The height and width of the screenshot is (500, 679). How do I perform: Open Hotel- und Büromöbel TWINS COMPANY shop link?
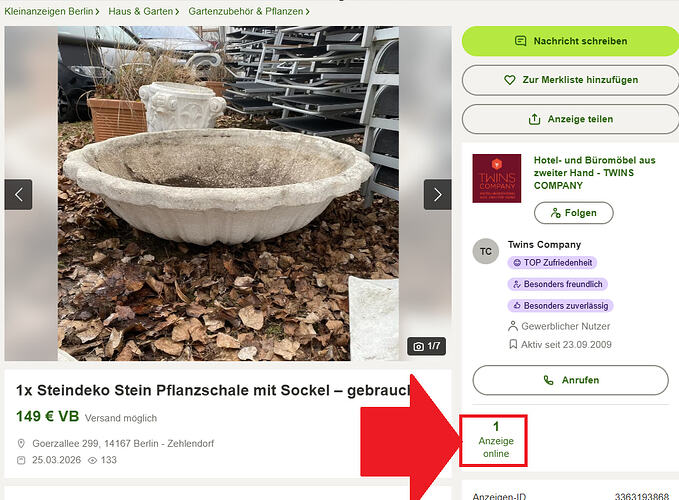click(x=595, y=173)
